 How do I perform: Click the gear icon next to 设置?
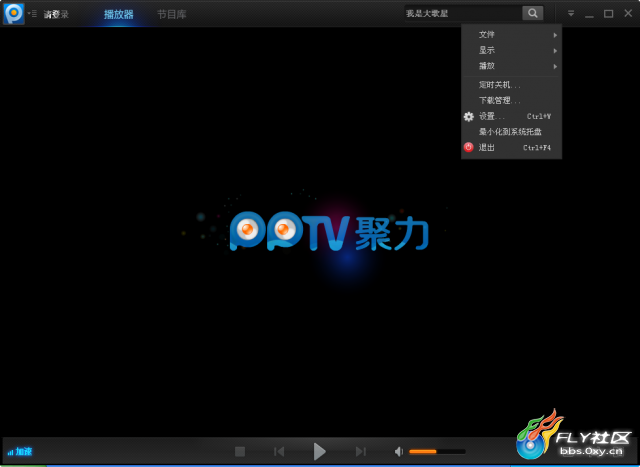(x=469, y=116)
